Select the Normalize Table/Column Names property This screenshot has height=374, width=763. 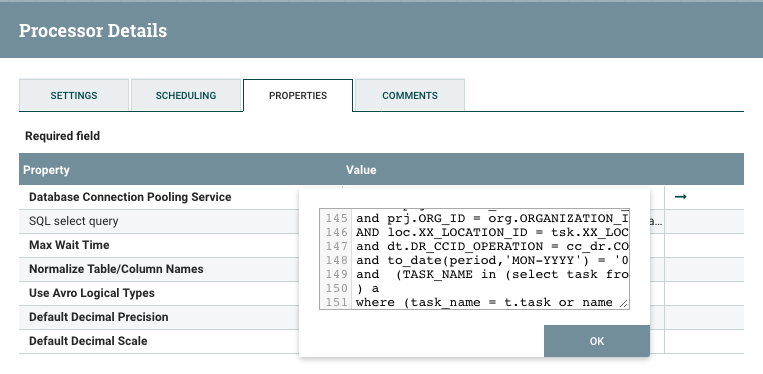116,269
